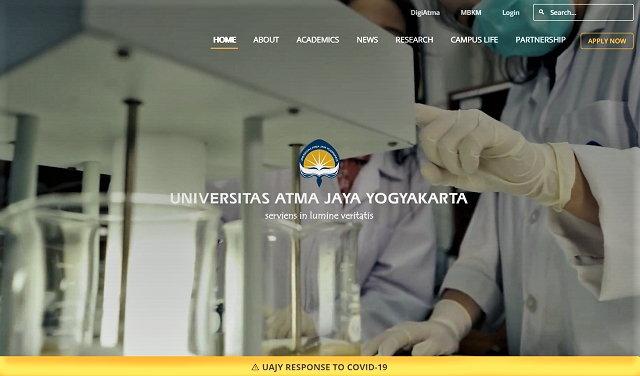Screen dimensions: 640x376
Task: Open the DigiAtma link
Action: pos(425,13)
